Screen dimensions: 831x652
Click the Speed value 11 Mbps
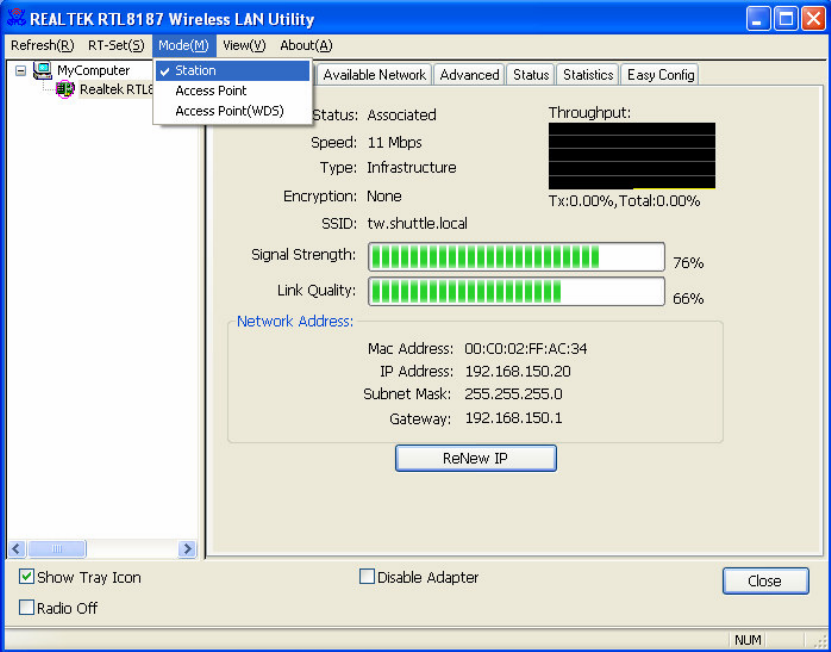coord(394,143)
